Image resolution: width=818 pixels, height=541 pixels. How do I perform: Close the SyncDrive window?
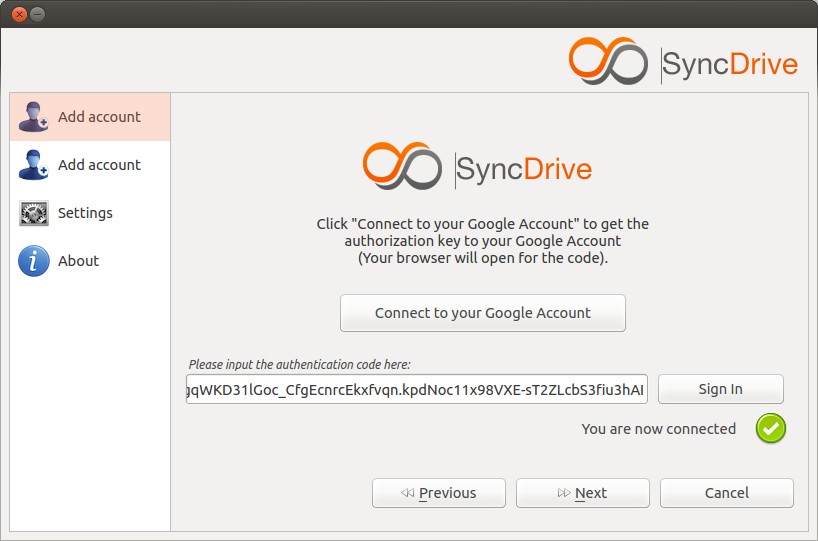point(19,14)
